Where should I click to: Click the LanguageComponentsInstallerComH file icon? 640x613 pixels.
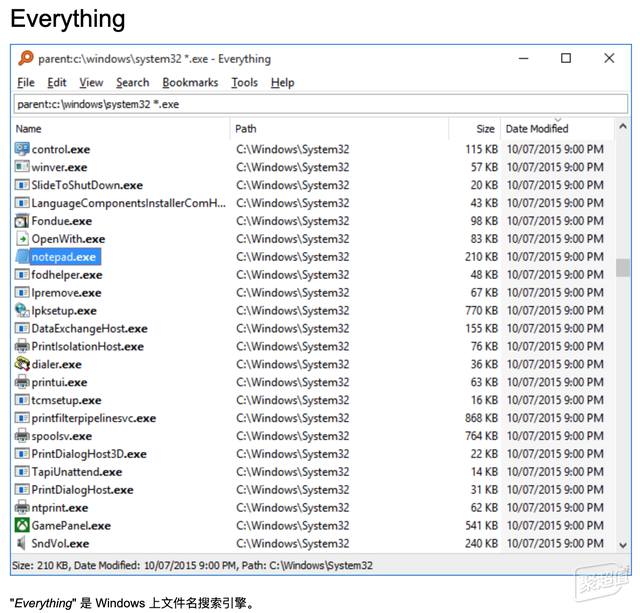click(x=22, y=203)
